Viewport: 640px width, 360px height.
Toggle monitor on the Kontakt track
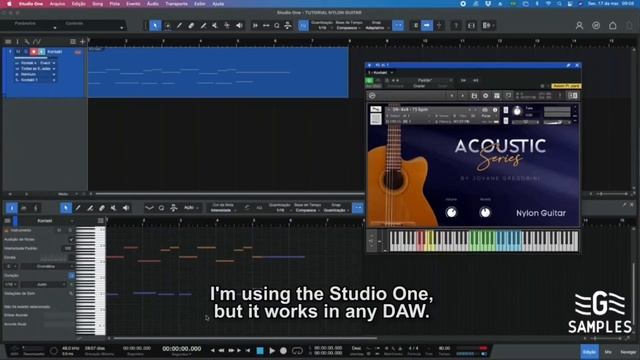41,52
